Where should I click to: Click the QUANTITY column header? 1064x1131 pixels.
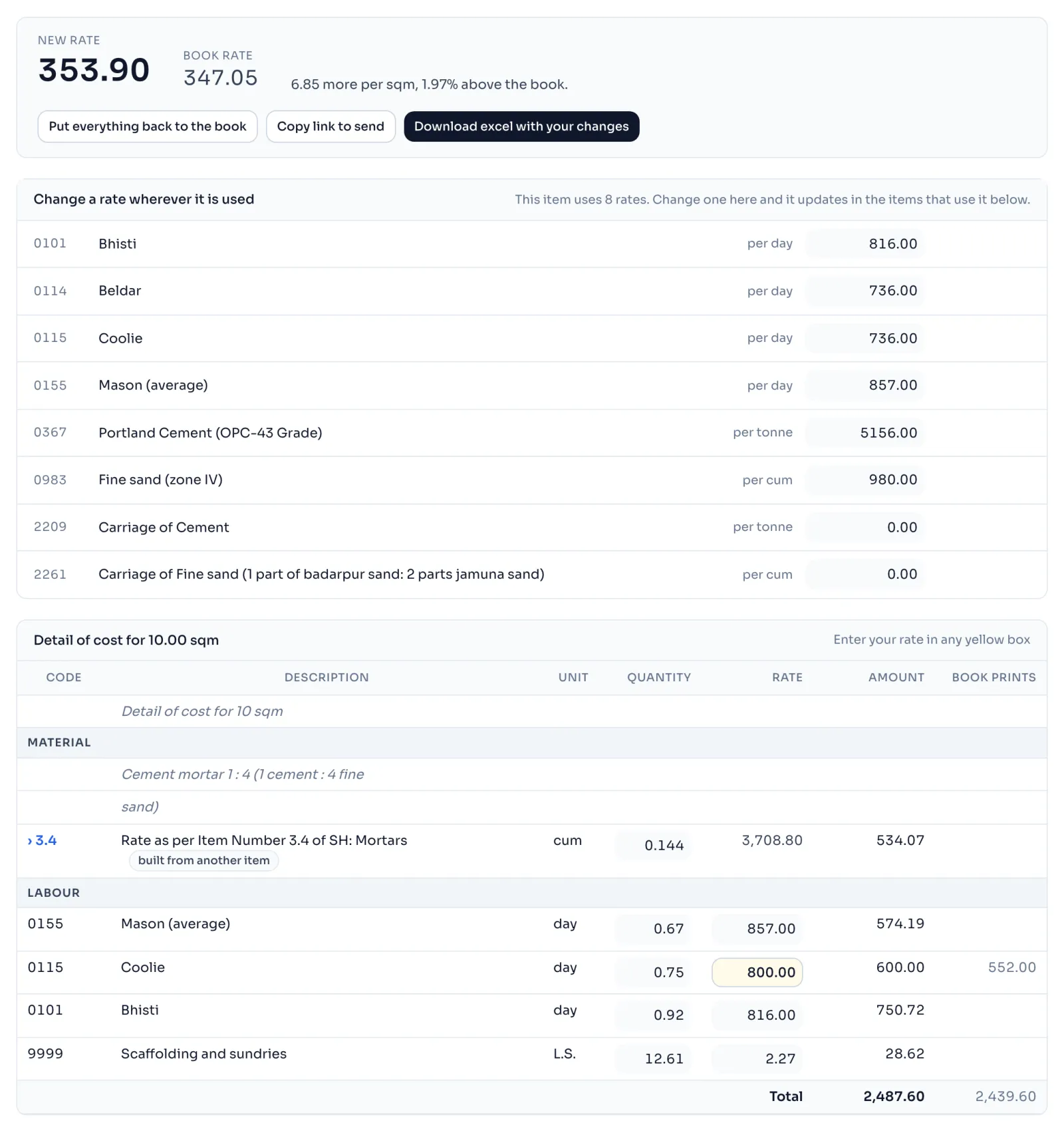click(x=659, y=677)
